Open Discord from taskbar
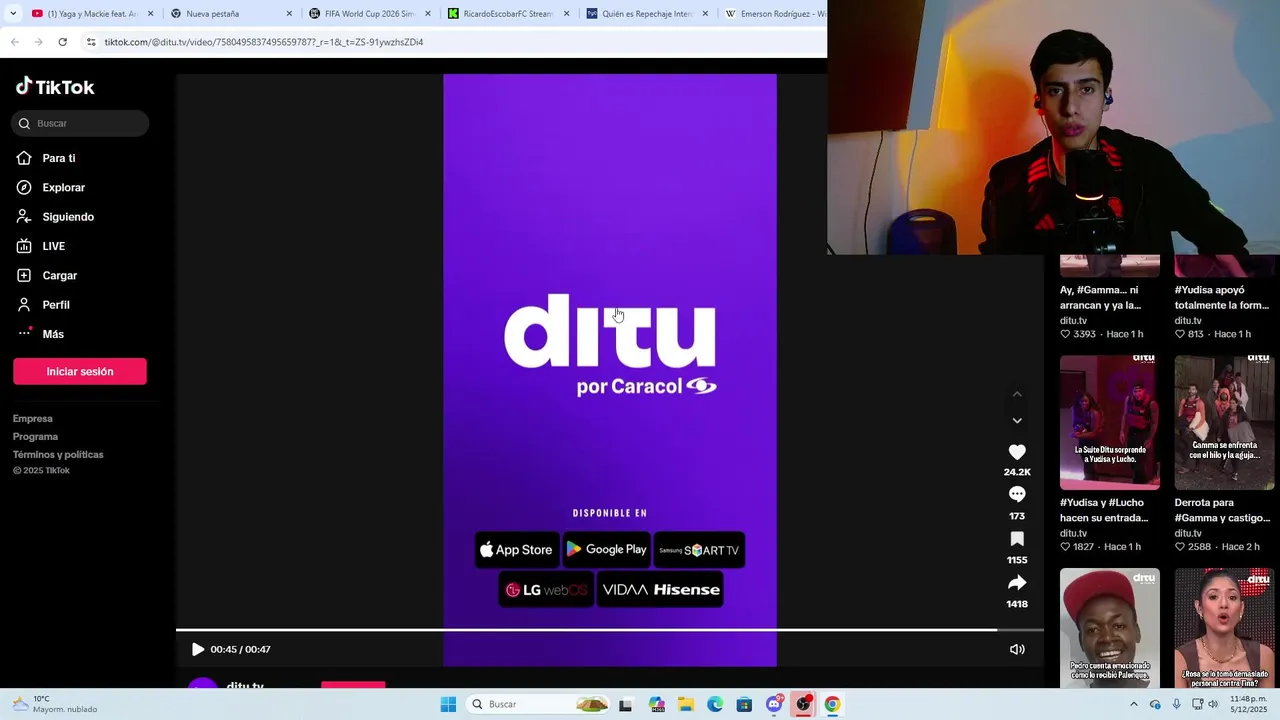The height and width of the screenshot is (720, 1280). click(774, 704)
